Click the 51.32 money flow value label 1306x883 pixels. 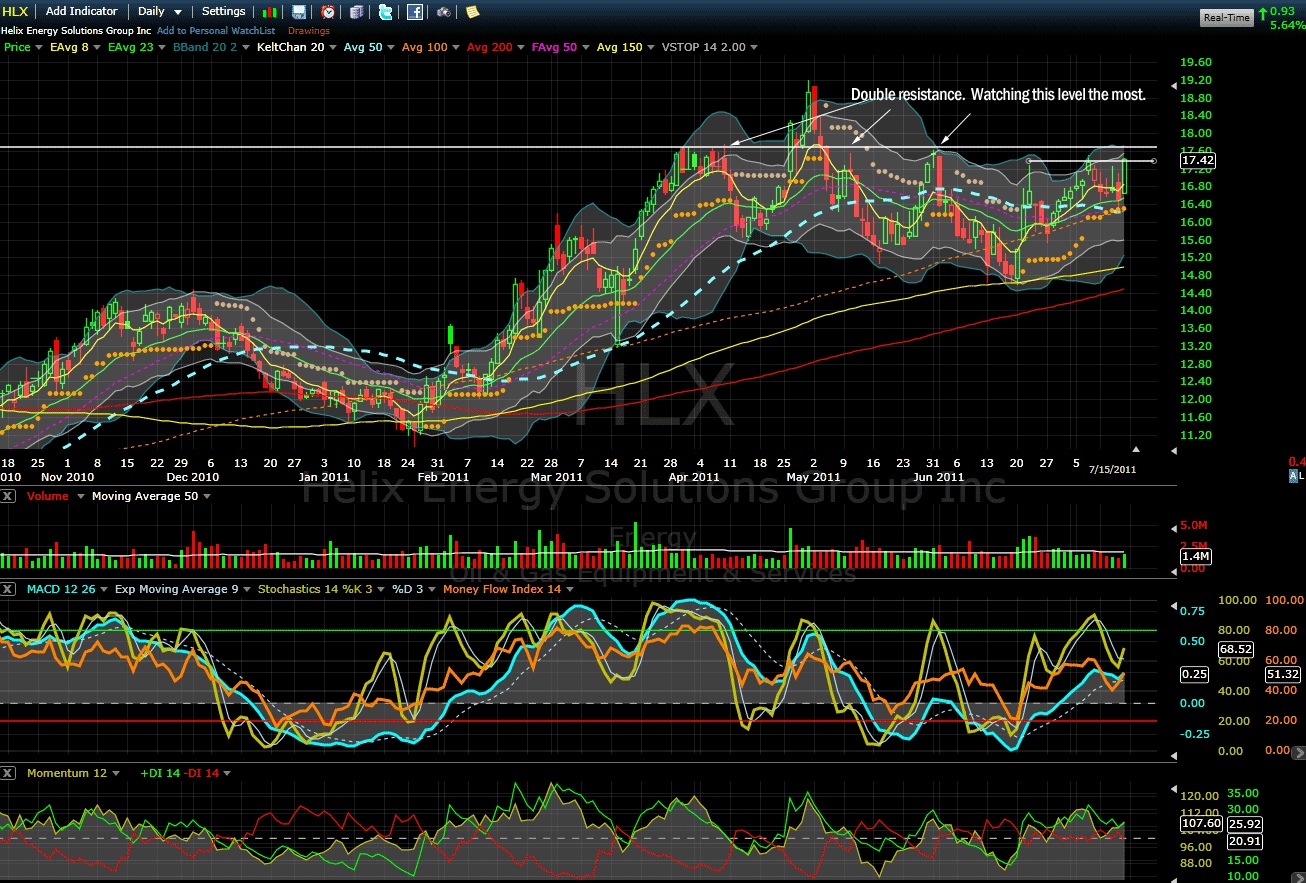1282,675
